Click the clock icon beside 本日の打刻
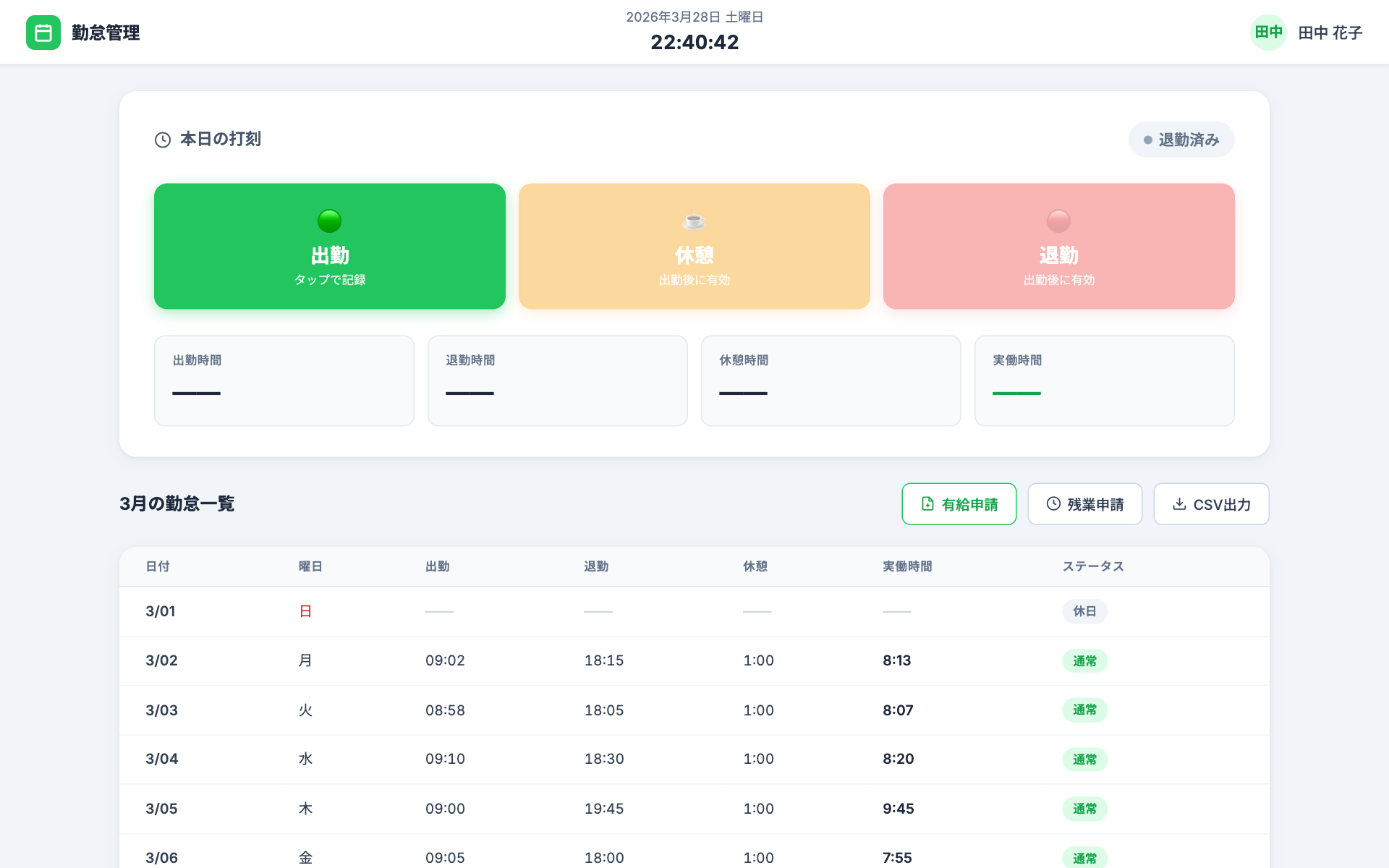1389x868 pixels. coord(163,140)
